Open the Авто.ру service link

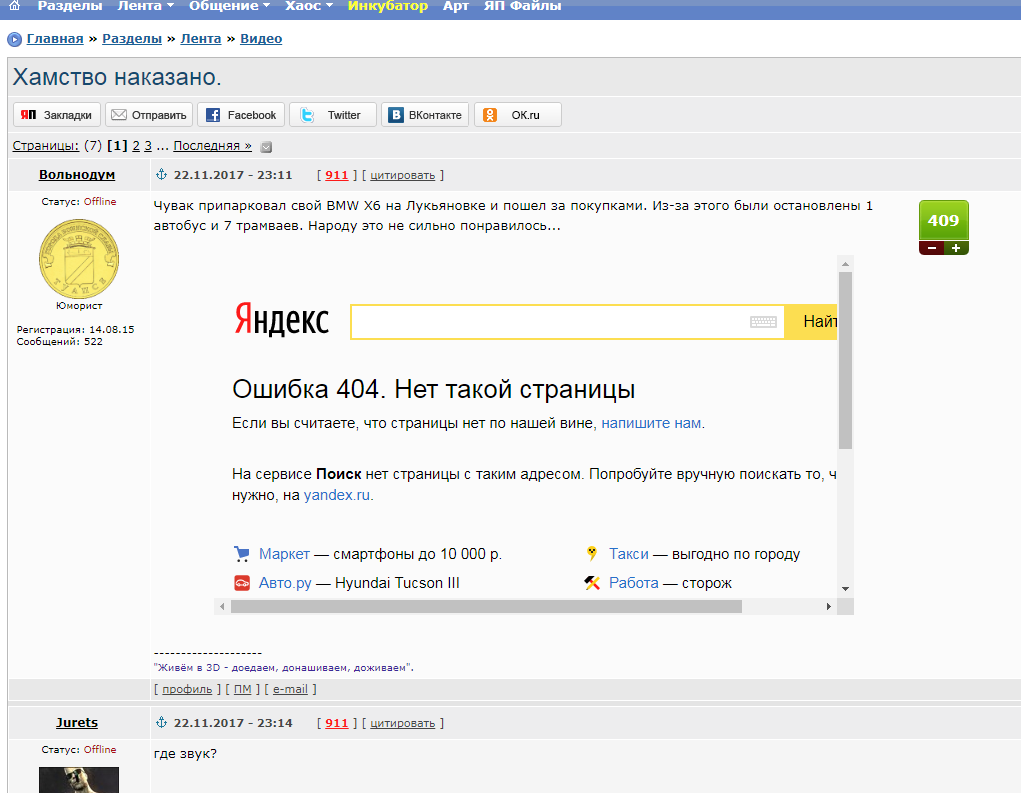tap(285, 583)
